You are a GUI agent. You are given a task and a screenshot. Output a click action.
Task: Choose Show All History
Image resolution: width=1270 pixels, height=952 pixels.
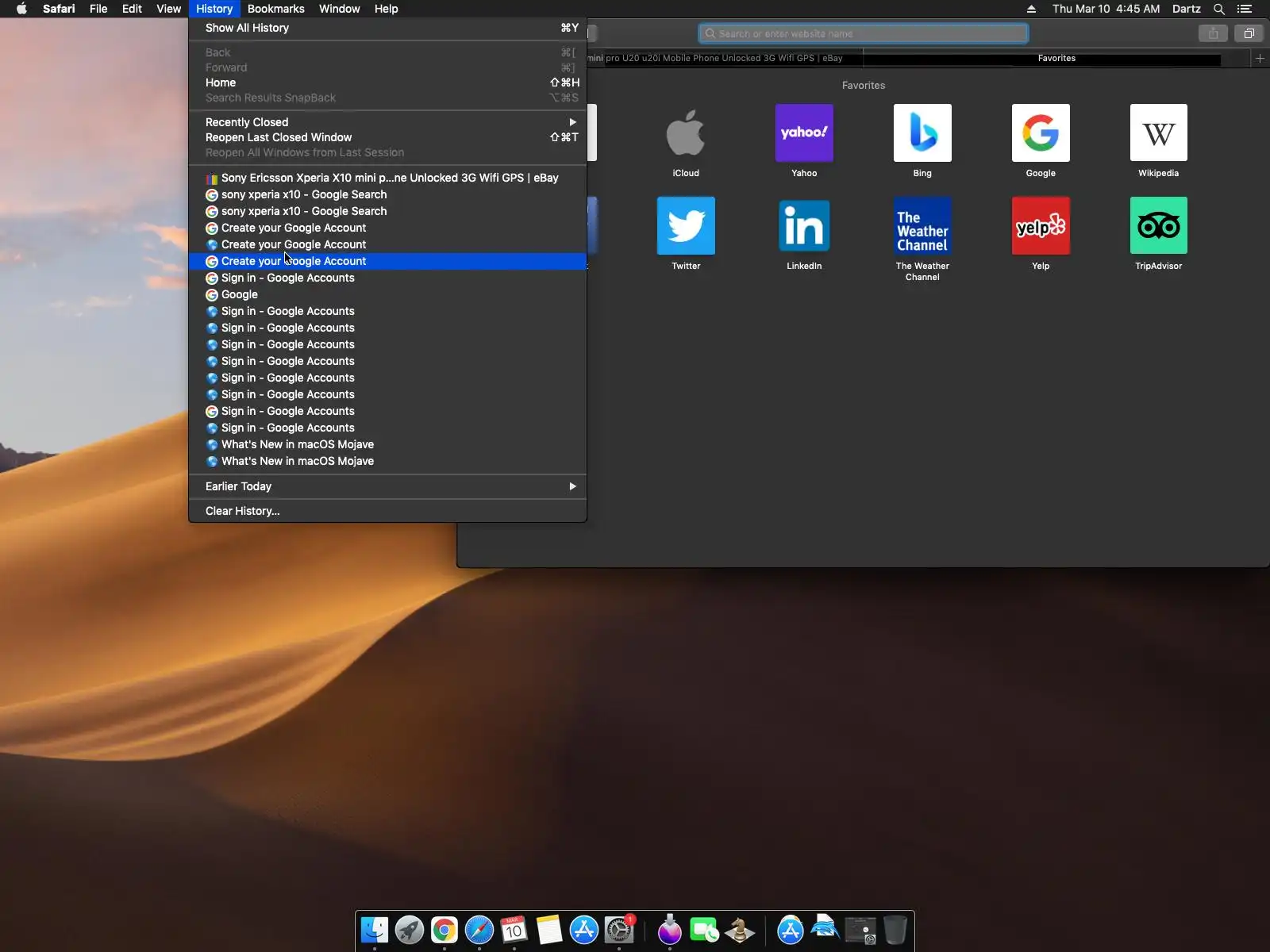[387, 28]
